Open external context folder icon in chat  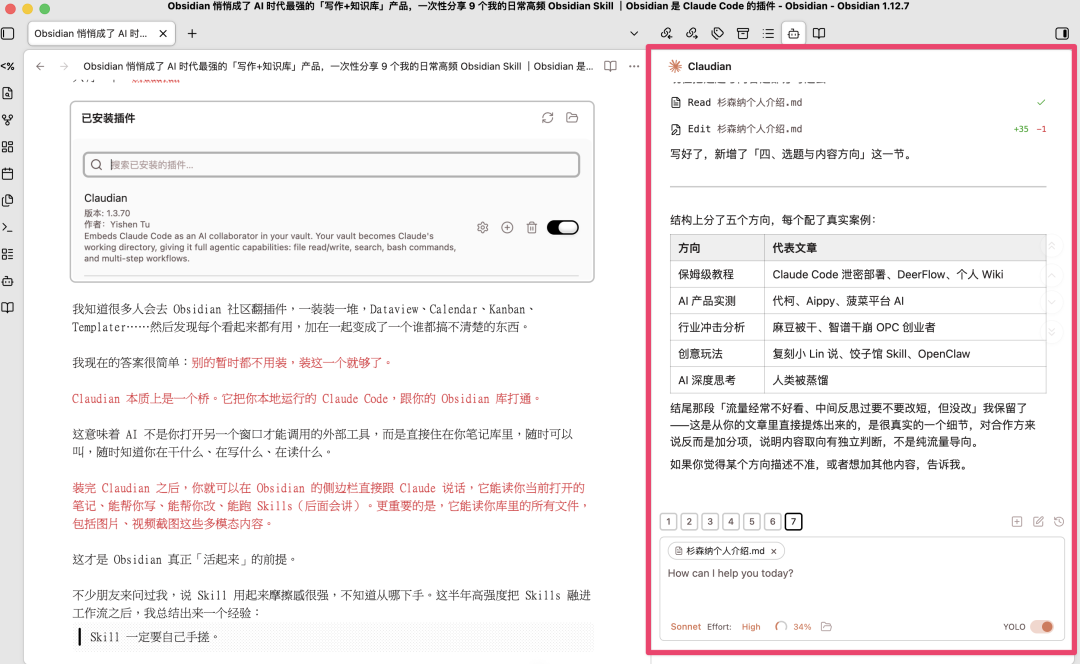pos(827,627)
